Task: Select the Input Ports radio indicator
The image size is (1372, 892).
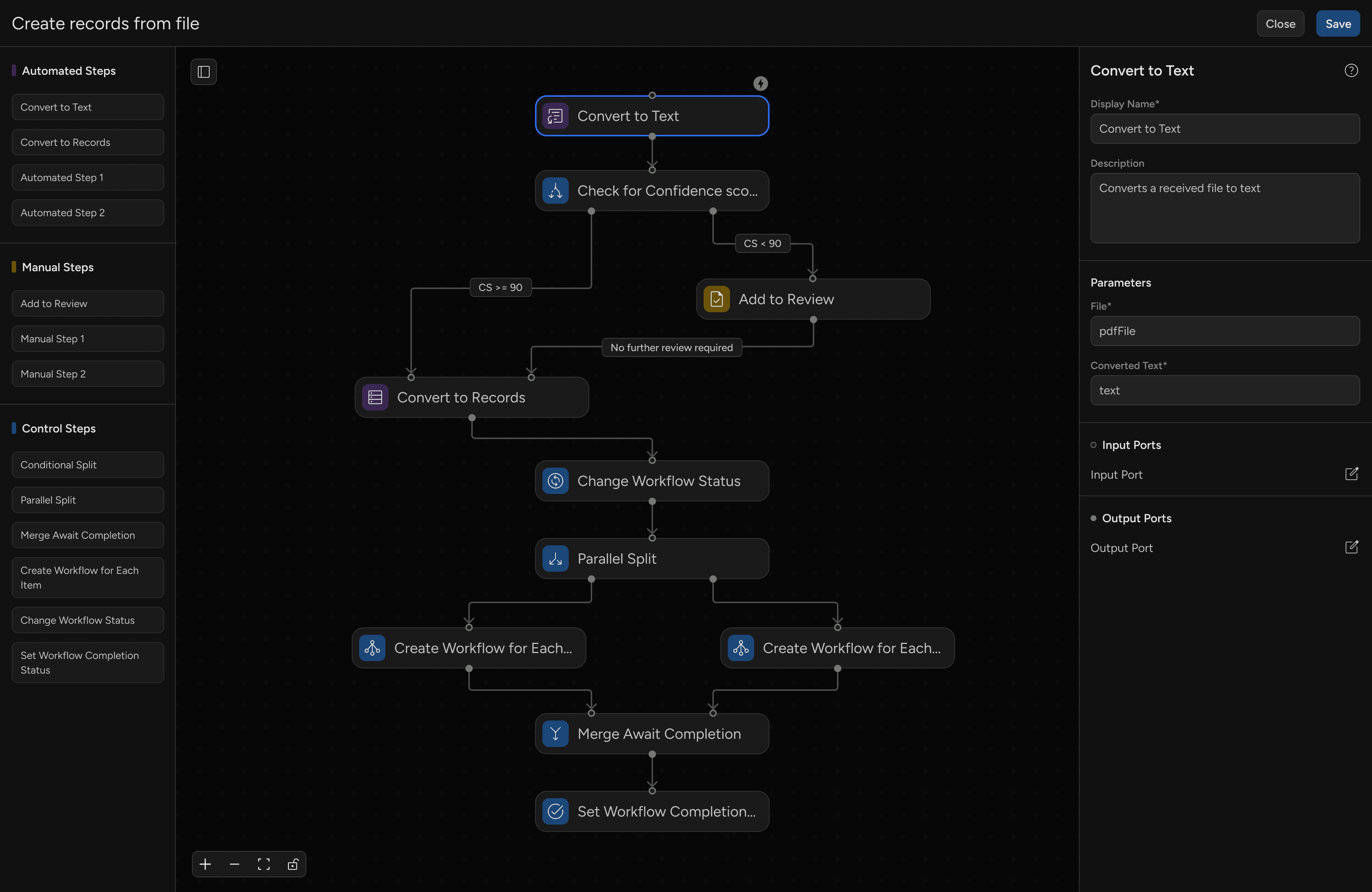Action: tap(1093, 445)
